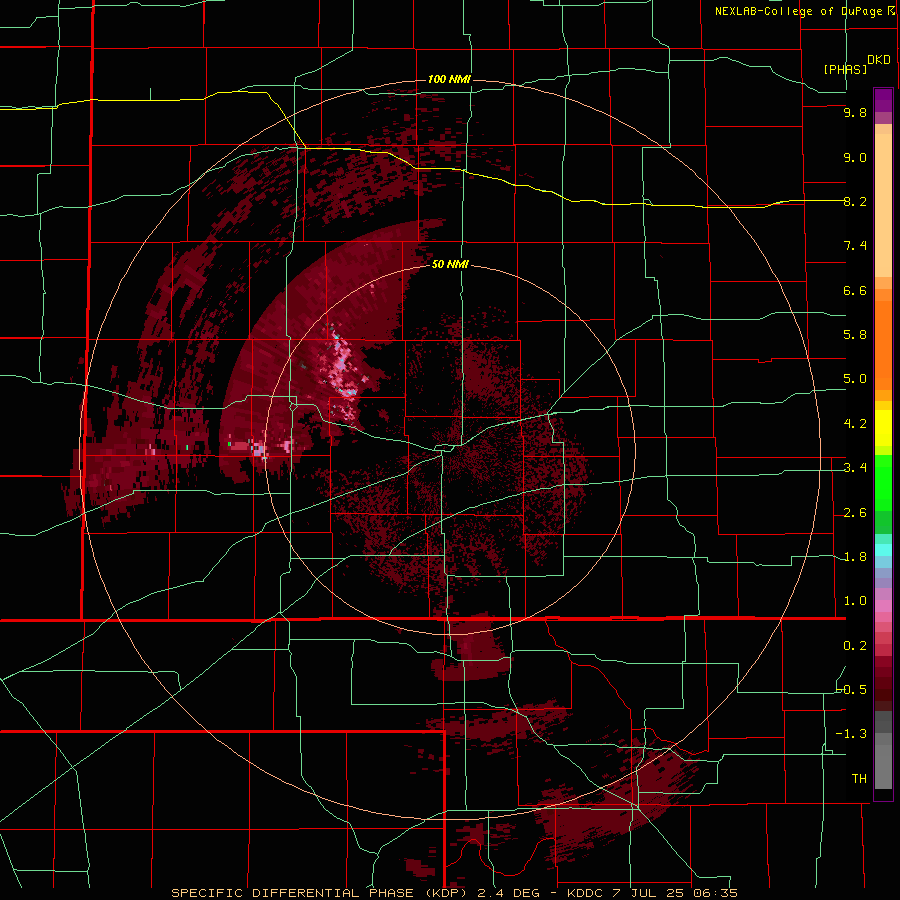Click the 7.4 scale value
The height and width of the screenshot is (900, 900).
point(855,246)
